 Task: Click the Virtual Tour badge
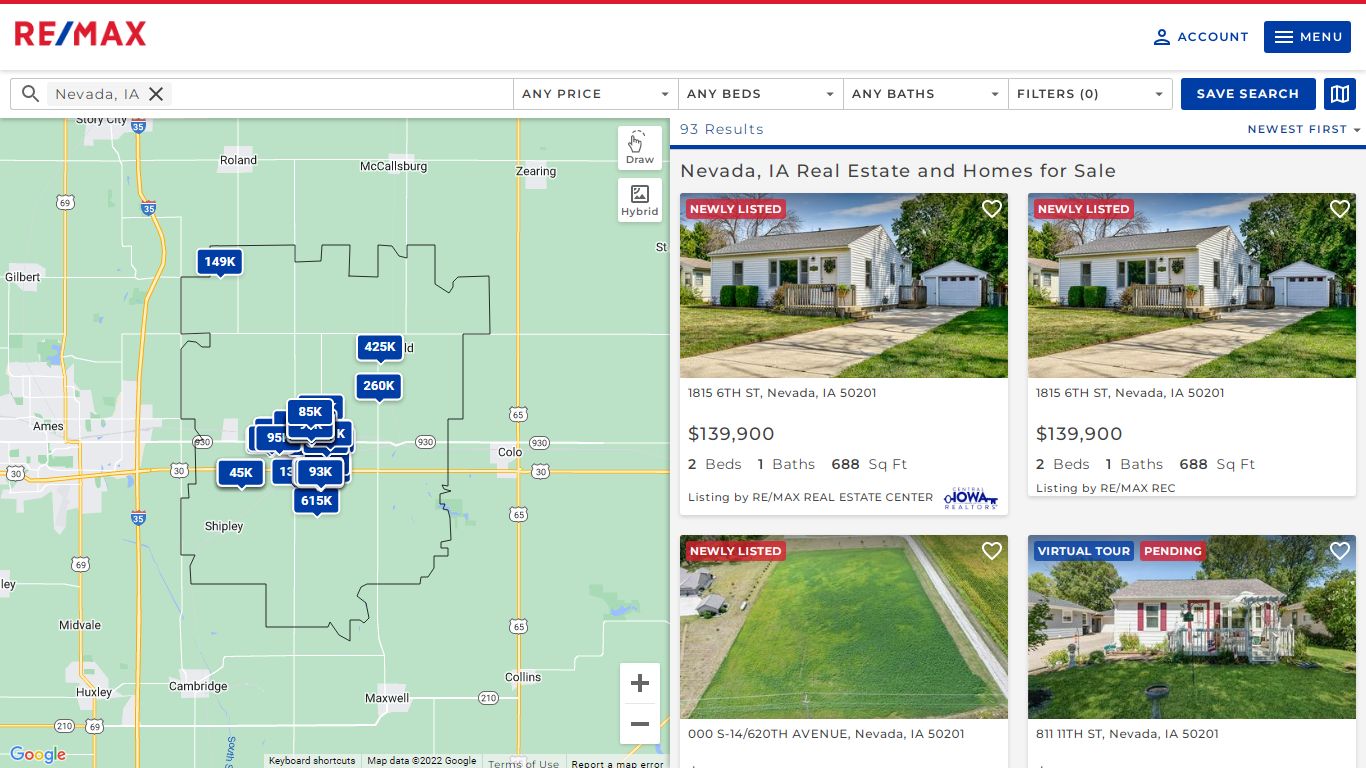[x=1084, y=551]
